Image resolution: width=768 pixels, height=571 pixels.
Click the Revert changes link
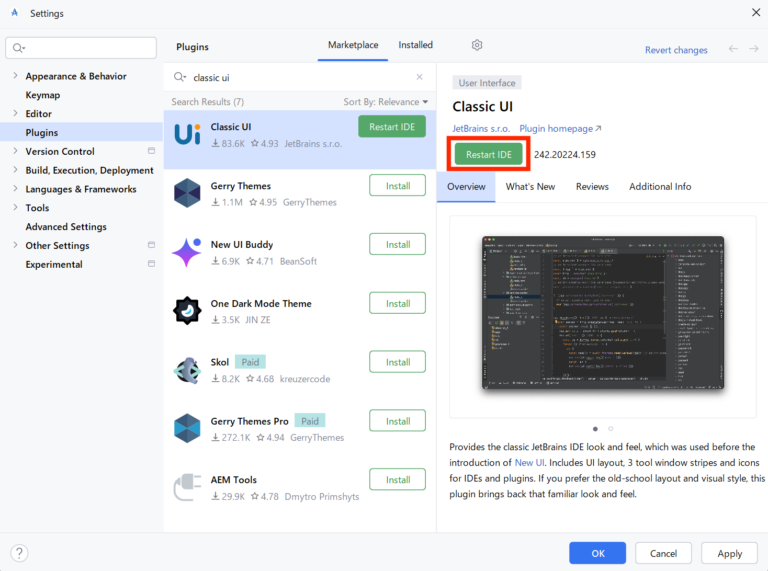[676, 50]
